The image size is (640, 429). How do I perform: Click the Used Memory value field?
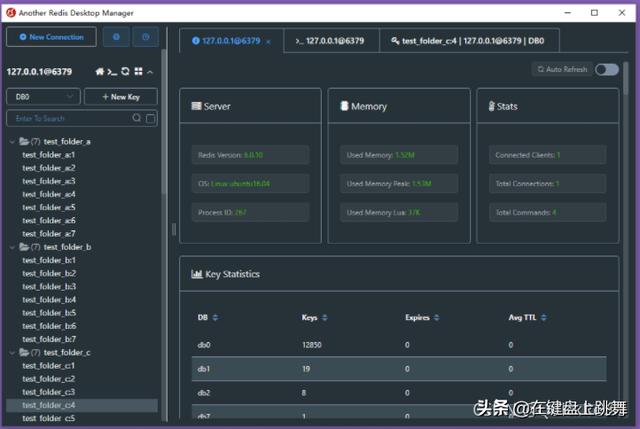click(399, 155)
